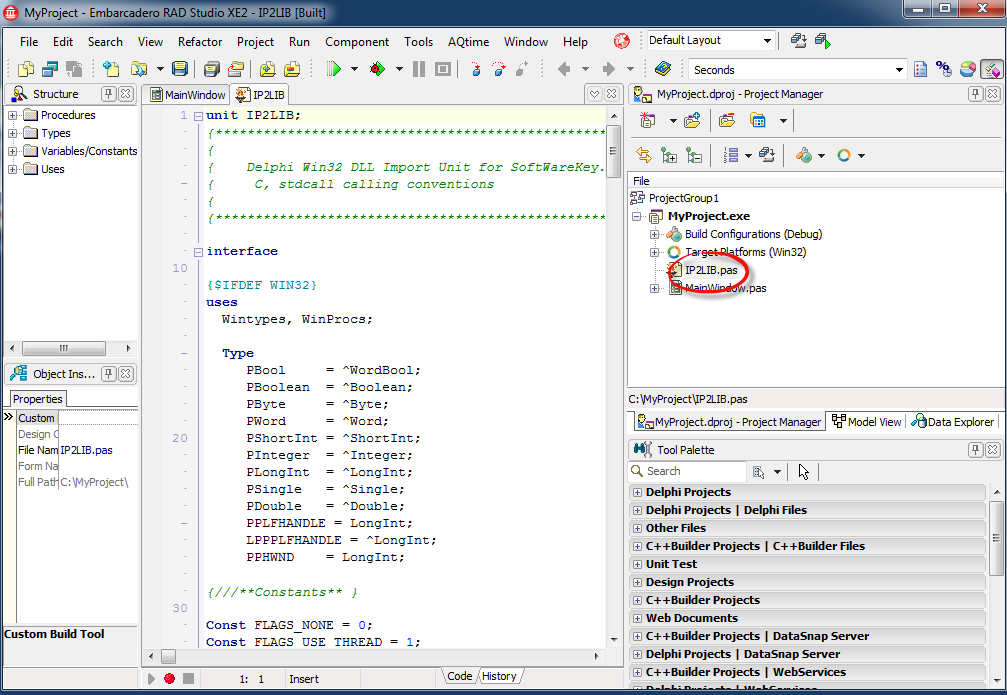Toggle the Tool Palette pin button
The image size is (1007, 695).
point(975,450)
